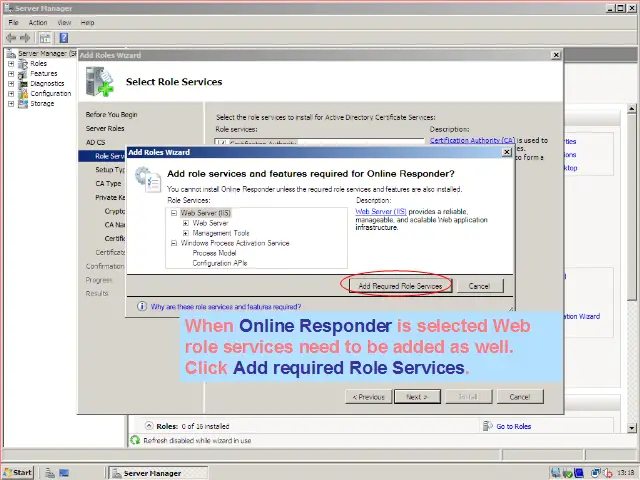Follow the Go to Roles link
This screenshot has height=480, width=640.
tap(513, 426)
